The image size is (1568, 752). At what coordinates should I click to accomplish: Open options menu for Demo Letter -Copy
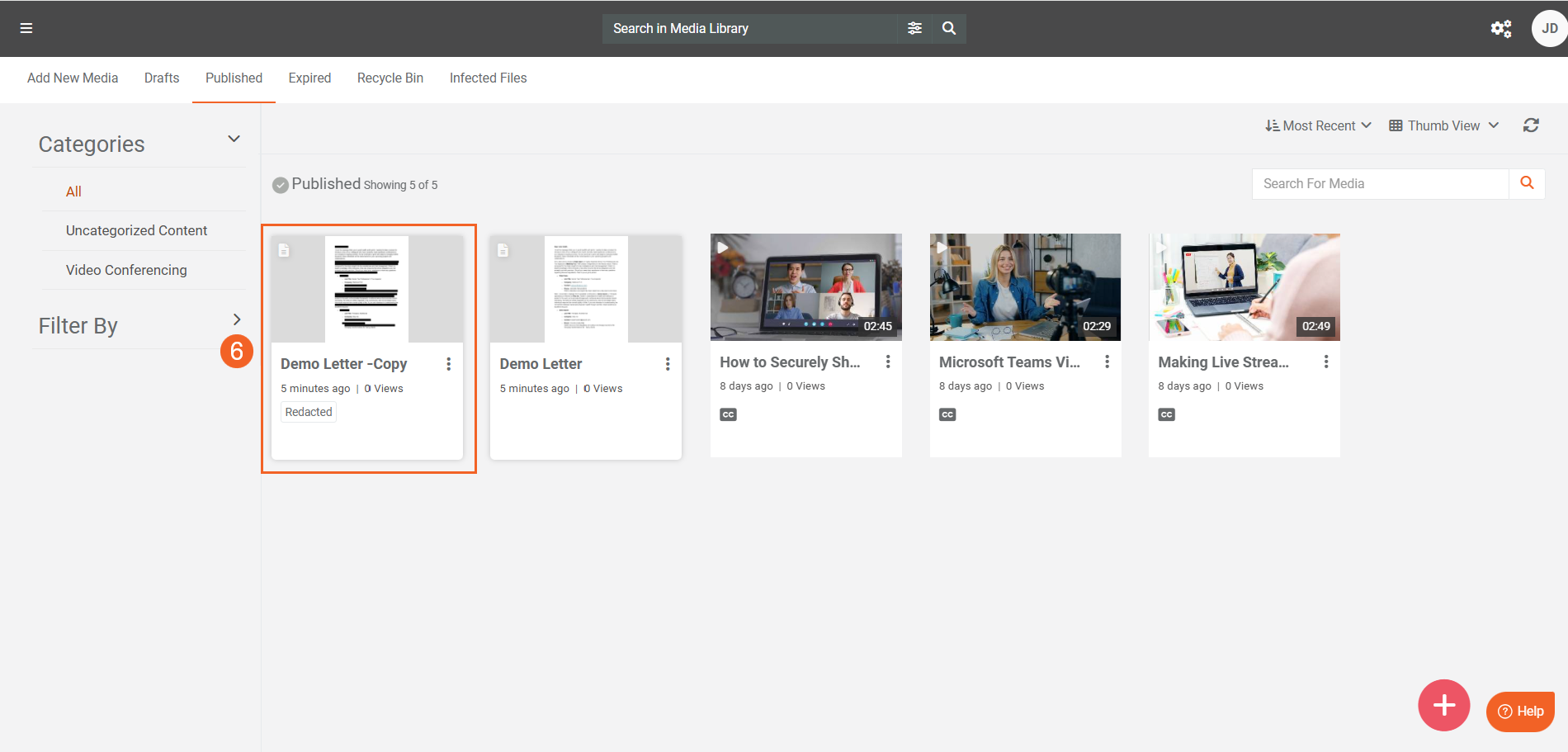(x=448, y=364)
